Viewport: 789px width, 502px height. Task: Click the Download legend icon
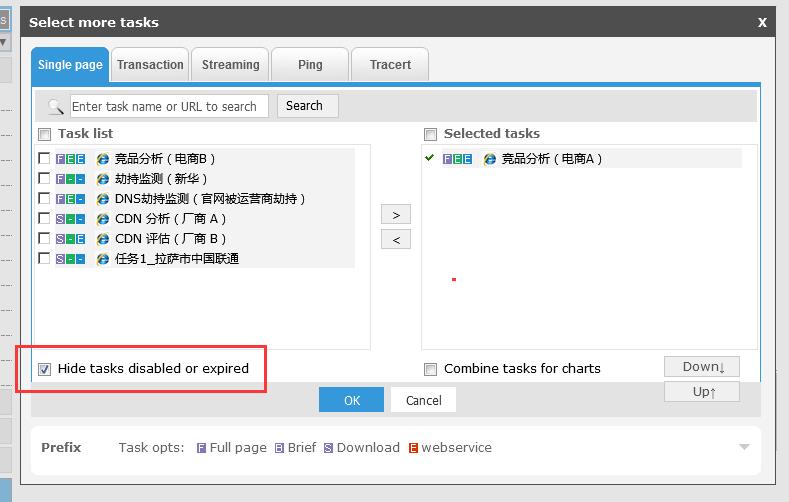click(x=328, y=448)
